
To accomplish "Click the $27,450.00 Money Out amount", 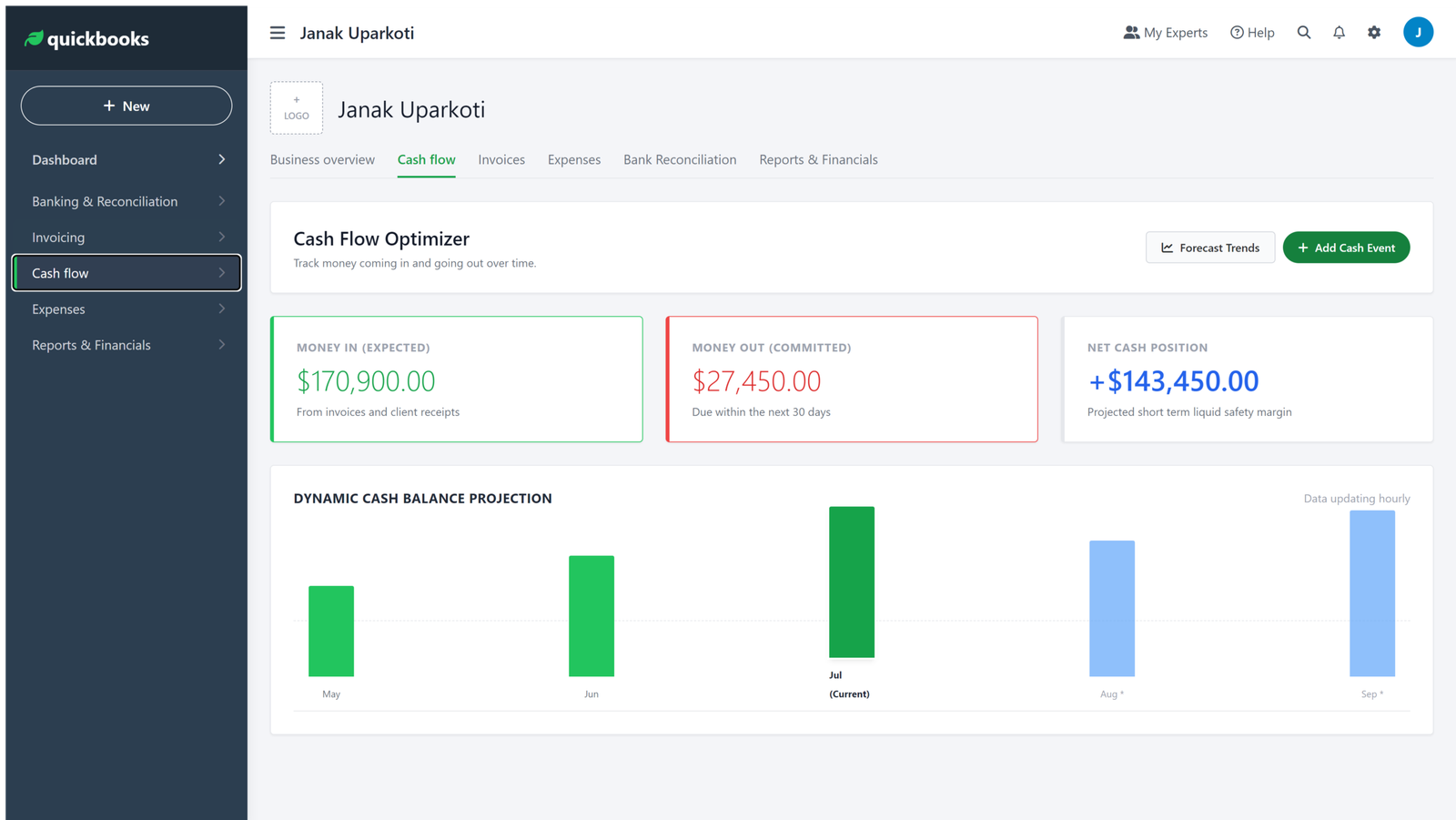I will click(756, 380).
